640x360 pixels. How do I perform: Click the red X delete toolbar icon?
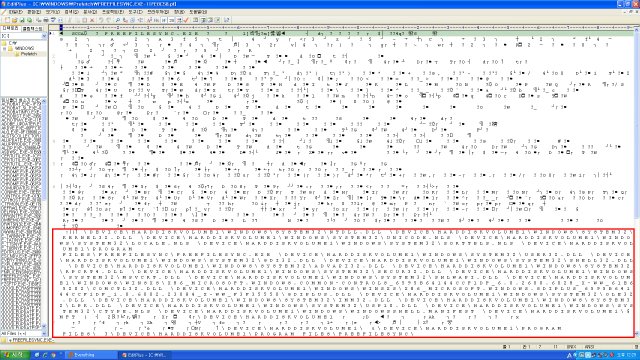pos(92,20)
